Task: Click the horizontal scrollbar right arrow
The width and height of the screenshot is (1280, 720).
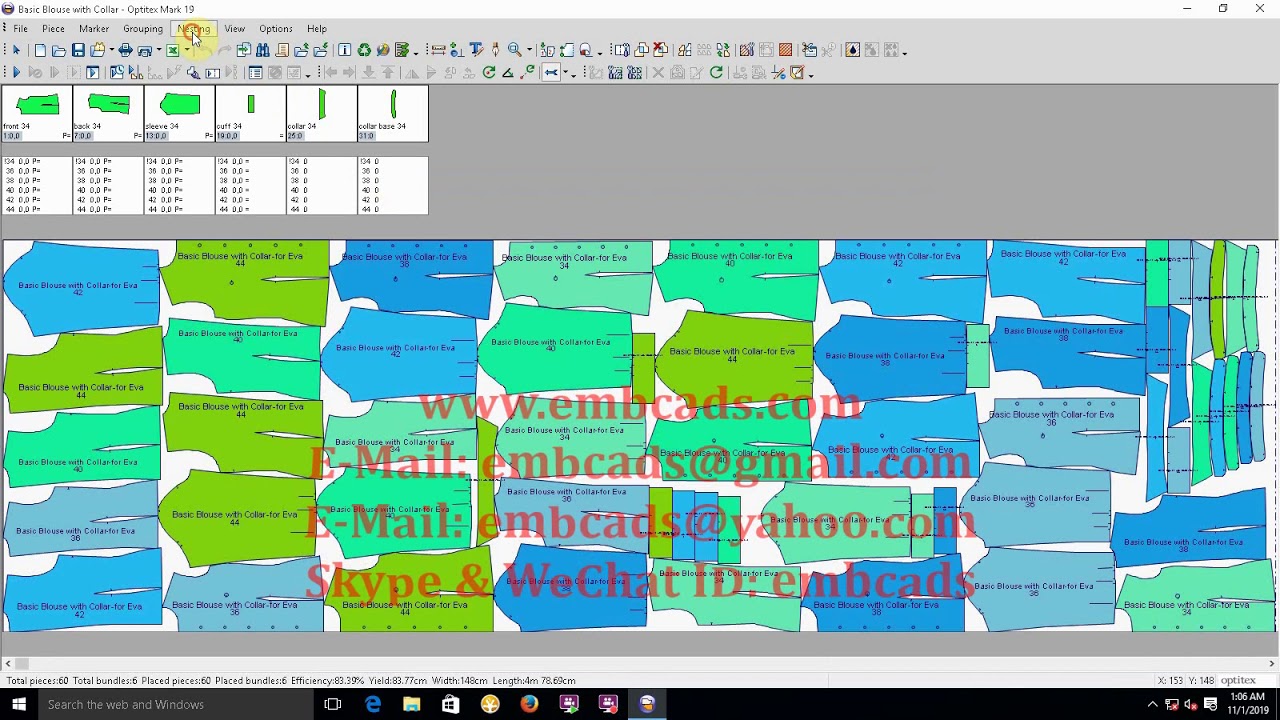Action: pyautogui.click(x=1272, y=664)
